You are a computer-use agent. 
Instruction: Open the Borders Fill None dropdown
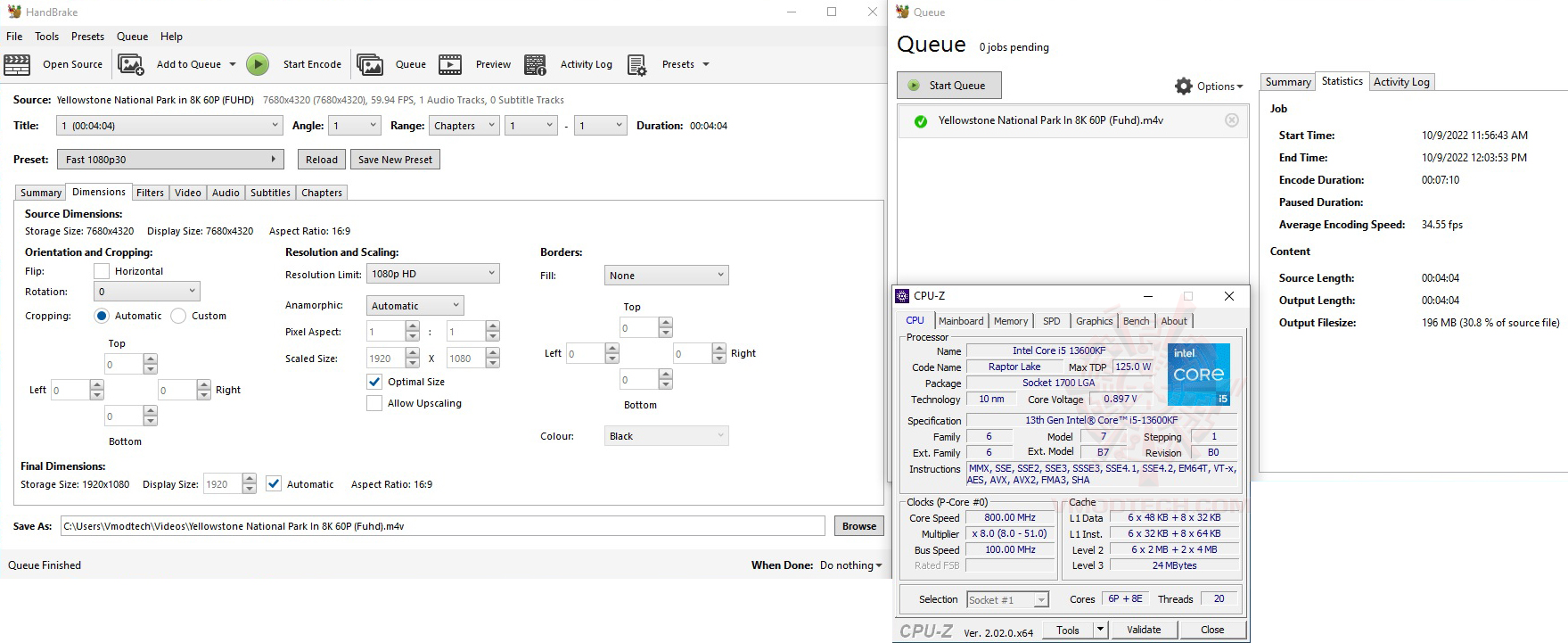[667, 276]
